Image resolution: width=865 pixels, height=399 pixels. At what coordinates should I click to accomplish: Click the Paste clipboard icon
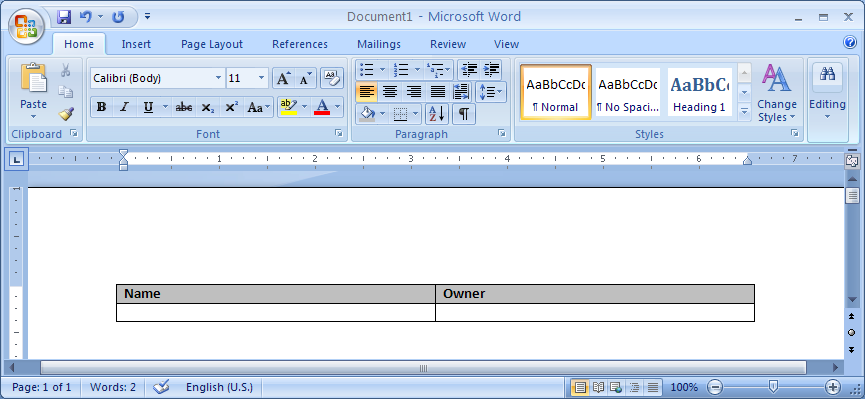(33, 78)
